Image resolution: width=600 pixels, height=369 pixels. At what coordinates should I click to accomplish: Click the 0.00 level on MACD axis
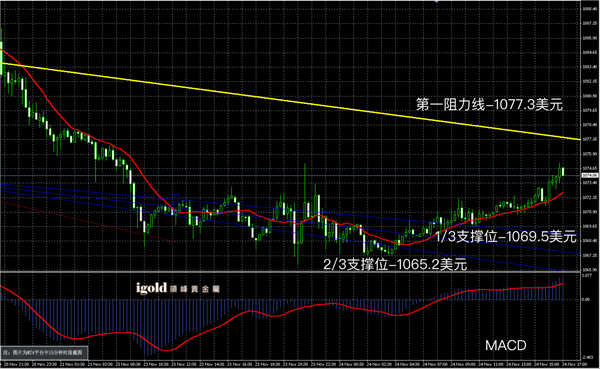[586, 299]
